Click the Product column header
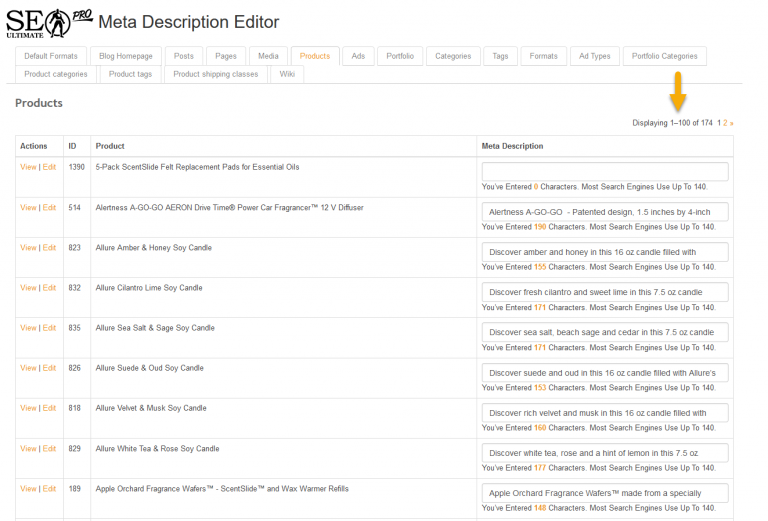The height and width of the screenshot is (521, 768). pos(110,146)
